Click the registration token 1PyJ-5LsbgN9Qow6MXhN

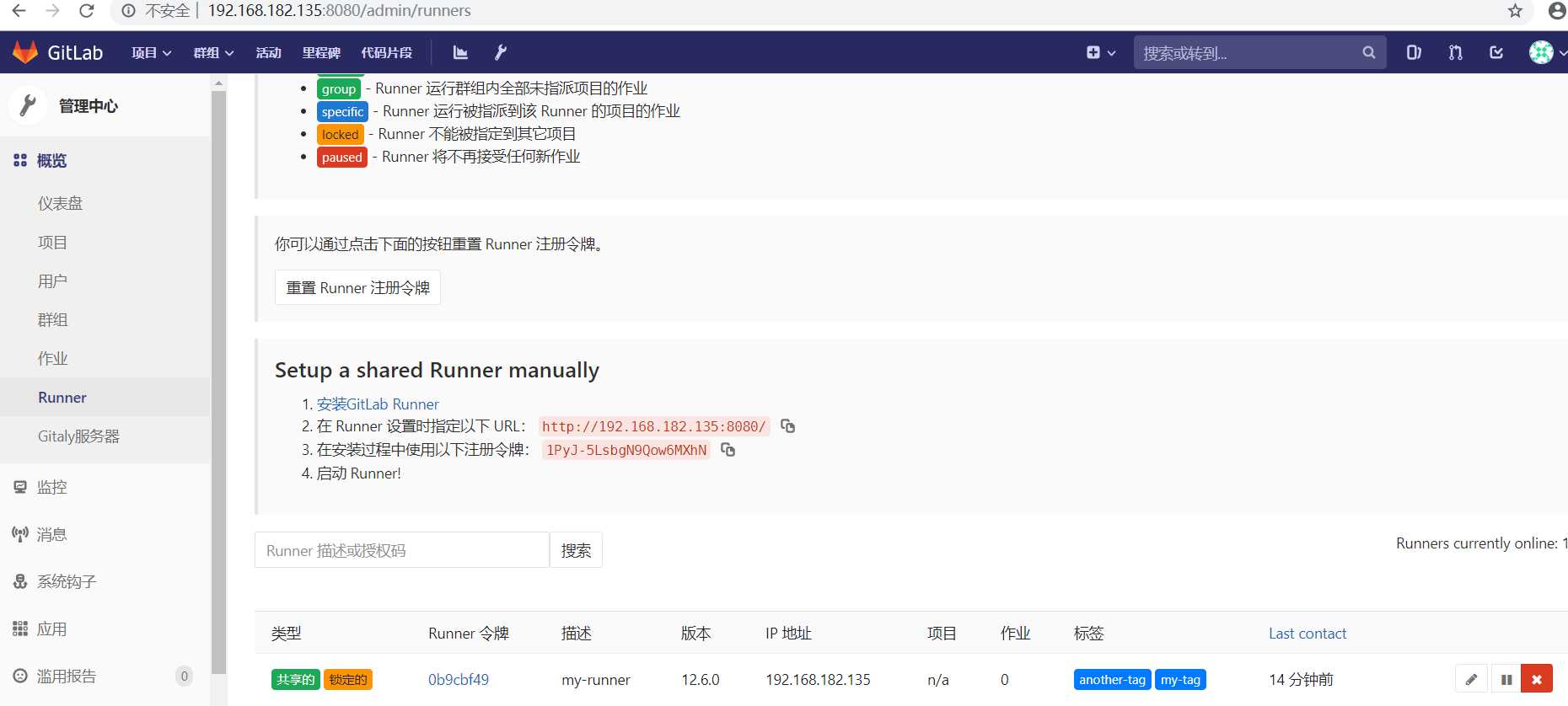tap(626, 450)
